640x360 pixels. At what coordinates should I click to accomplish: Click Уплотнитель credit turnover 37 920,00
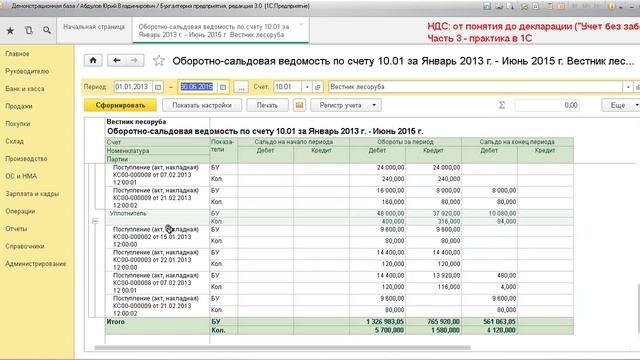(447, 213)
